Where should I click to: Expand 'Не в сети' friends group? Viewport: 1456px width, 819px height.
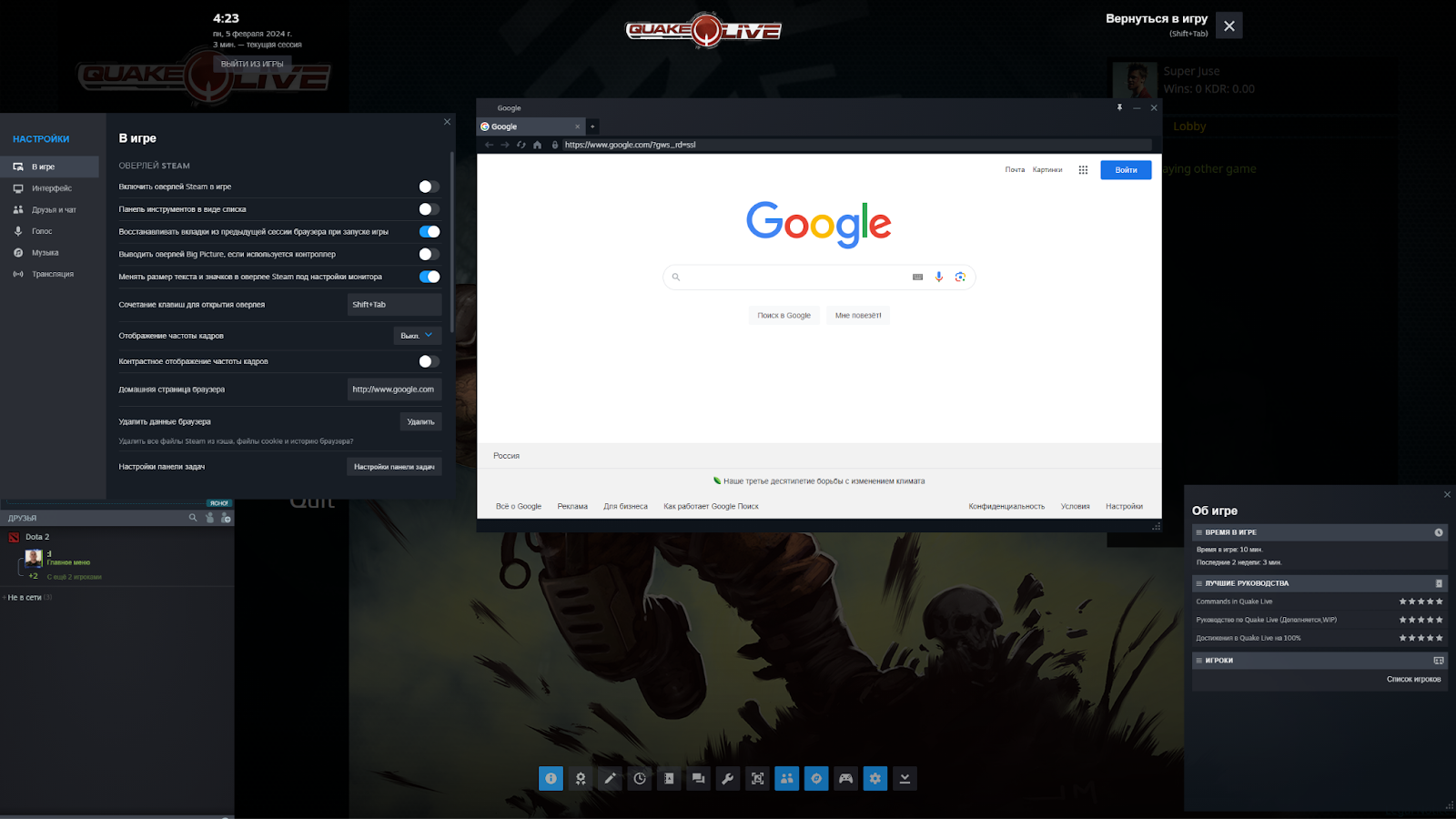pyautogui.click(x=29, y=598)
